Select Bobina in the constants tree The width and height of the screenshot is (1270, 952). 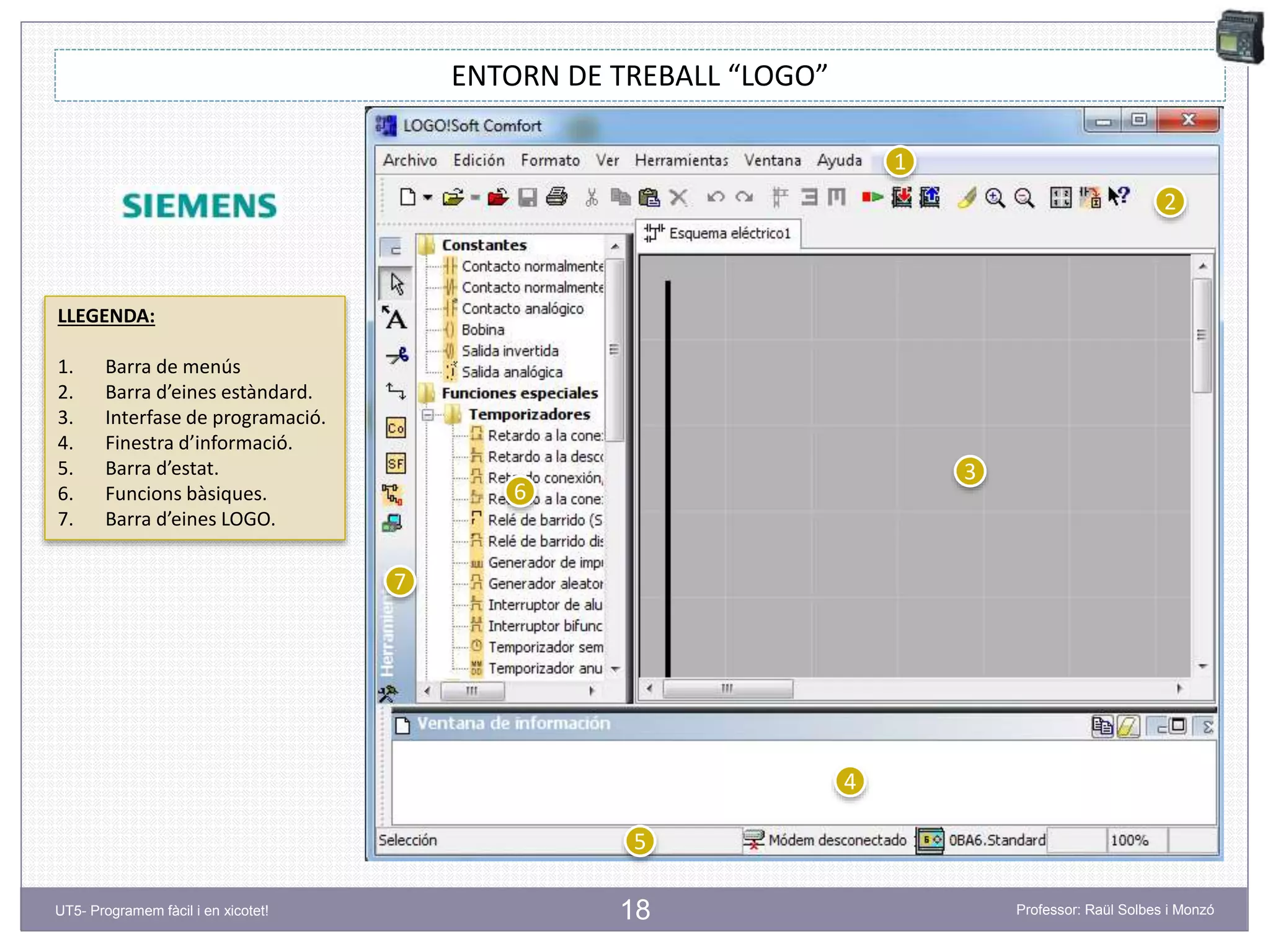(x=482, y=330)
